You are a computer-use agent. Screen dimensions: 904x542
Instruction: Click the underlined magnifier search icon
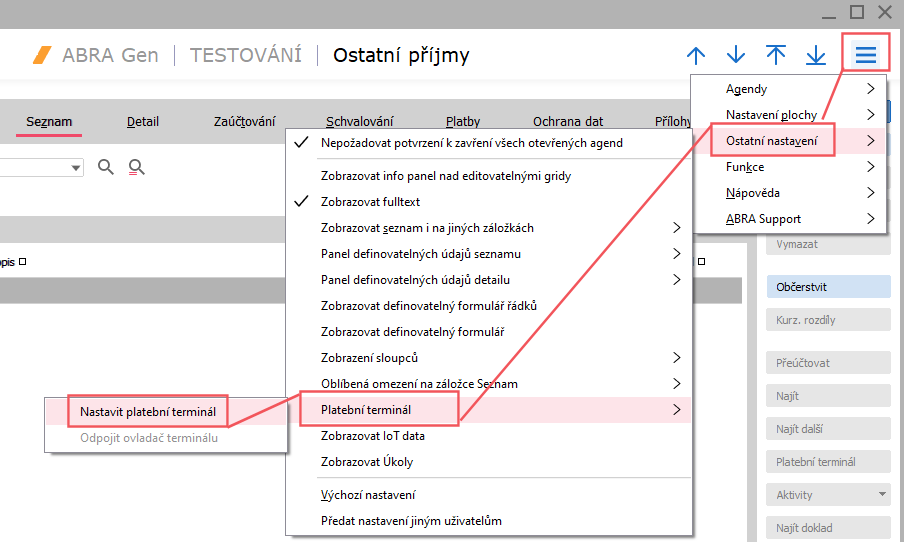[x=137, y=167]
